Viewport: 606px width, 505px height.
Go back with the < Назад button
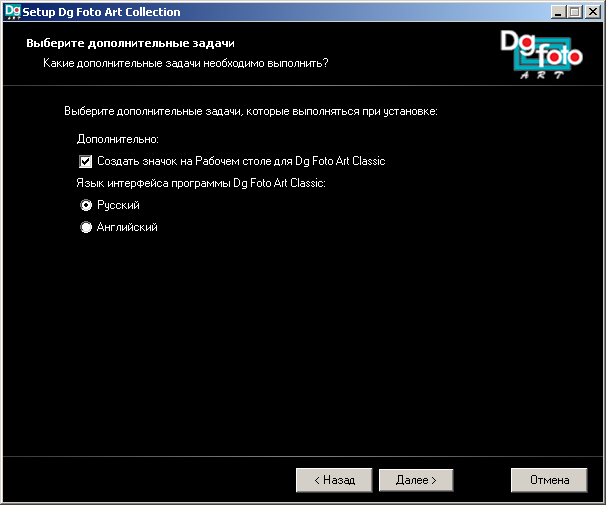[334, 480]
